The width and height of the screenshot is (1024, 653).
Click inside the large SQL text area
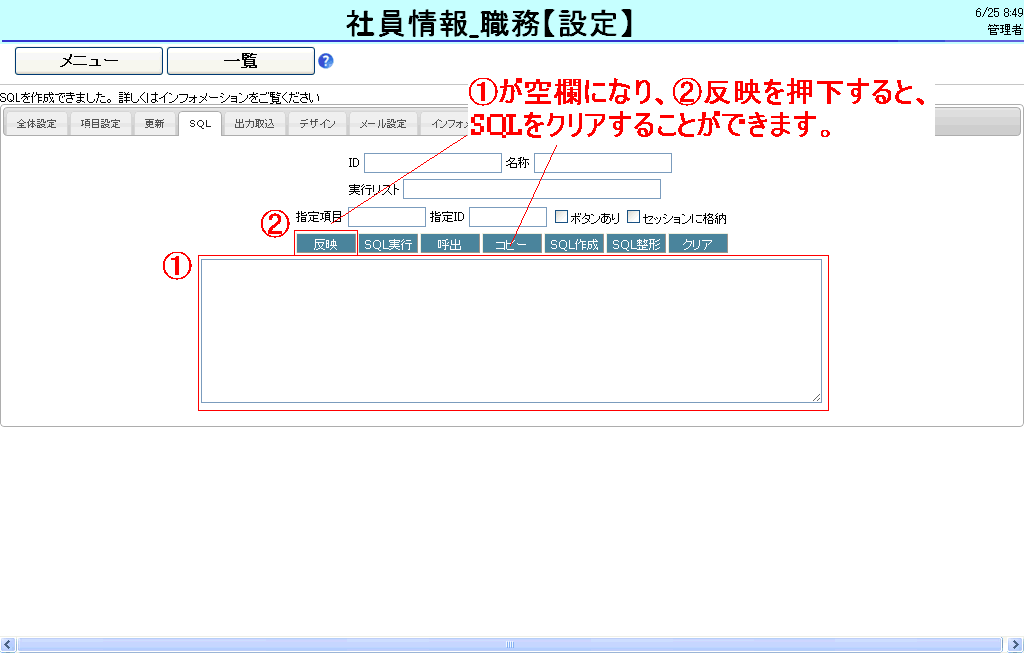[x=511, y=330]
